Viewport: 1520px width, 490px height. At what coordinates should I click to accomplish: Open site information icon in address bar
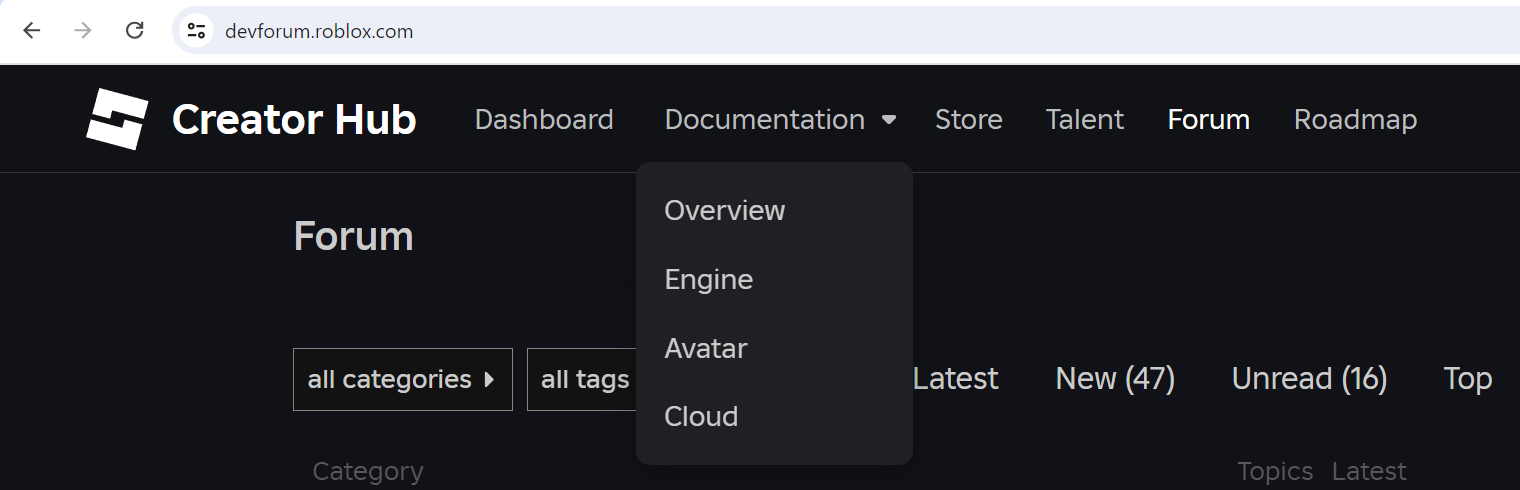point(197,31)
